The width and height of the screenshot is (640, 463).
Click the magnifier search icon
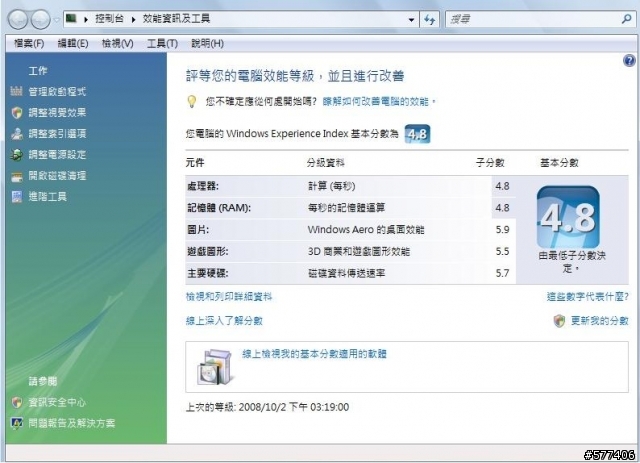pyautogui.click(x=627, y=19)
